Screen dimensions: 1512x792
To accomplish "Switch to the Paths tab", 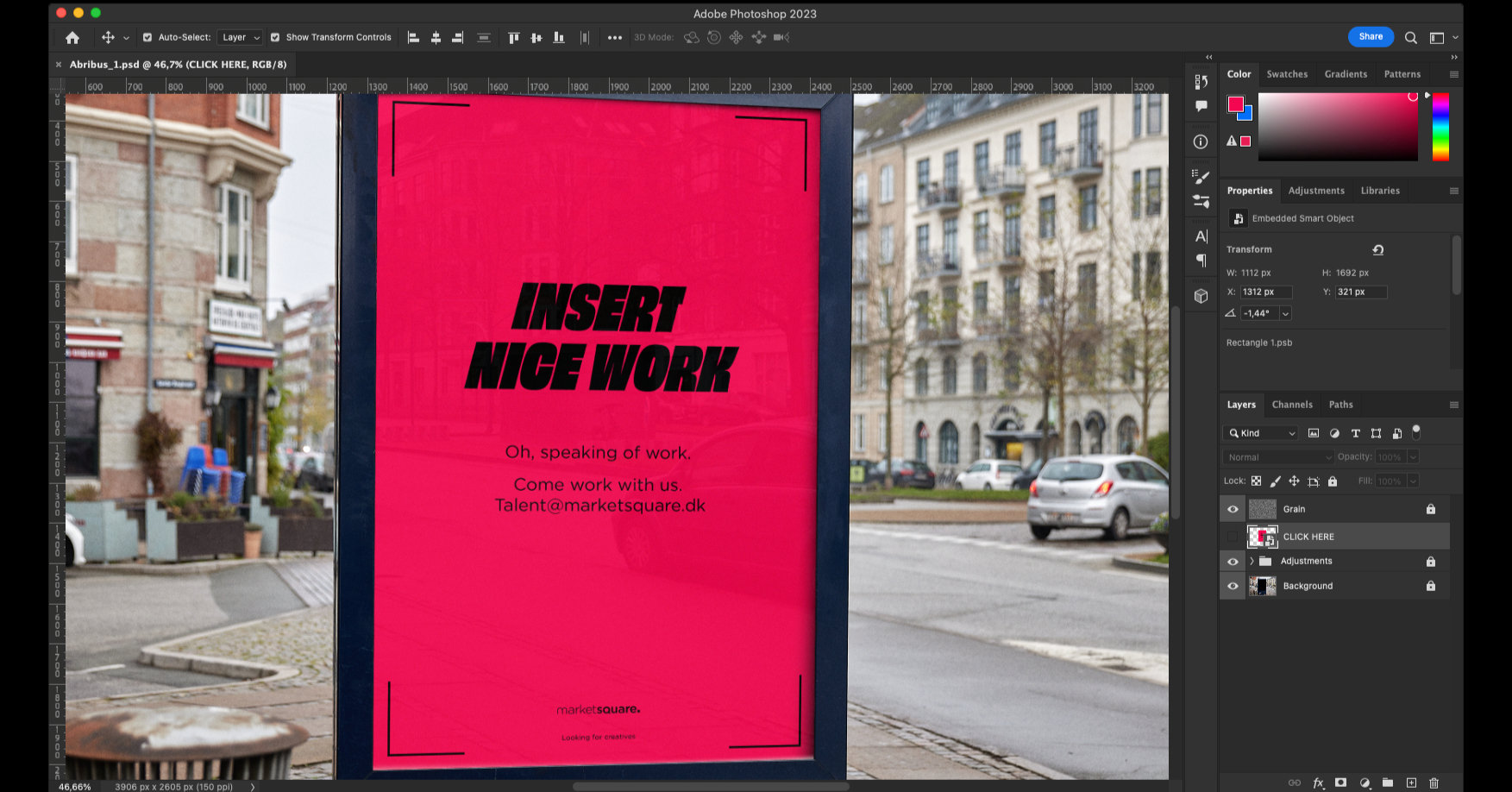I will [x=1341, y=405].
